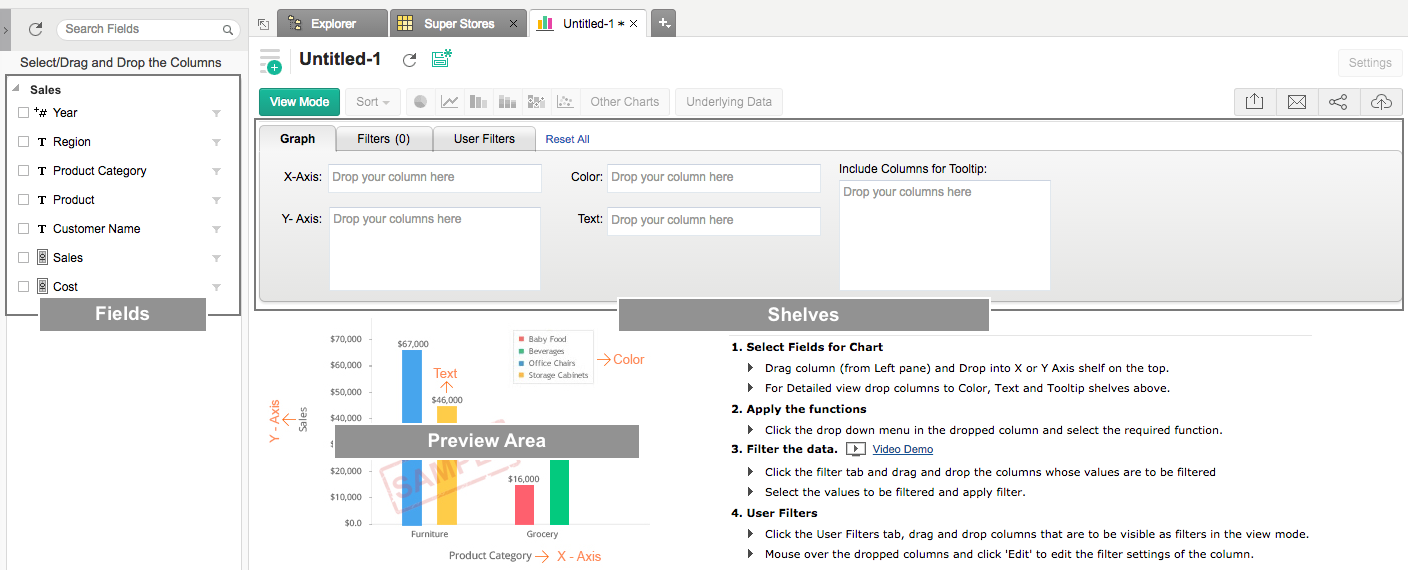The height and width of the screenshot is (570, 1408).
Task: Click the Region text type icon
Action: click(x=42, y=142)
